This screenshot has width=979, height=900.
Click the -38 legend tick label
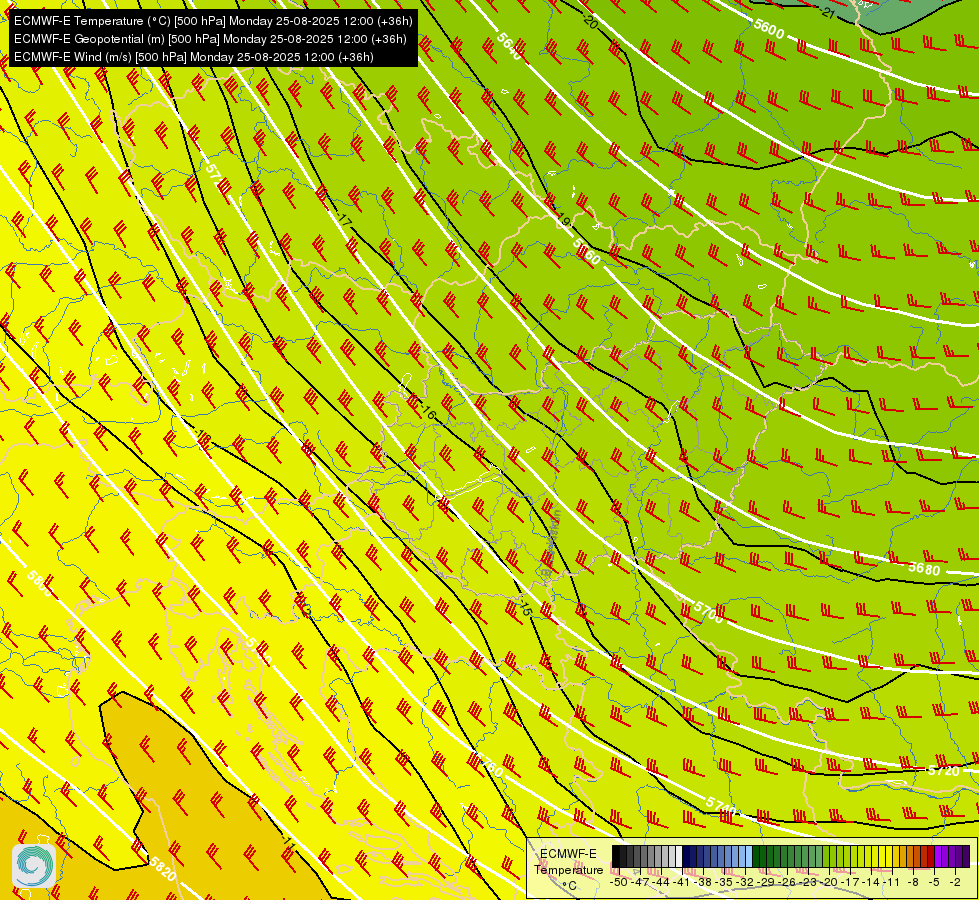(702, 882)
